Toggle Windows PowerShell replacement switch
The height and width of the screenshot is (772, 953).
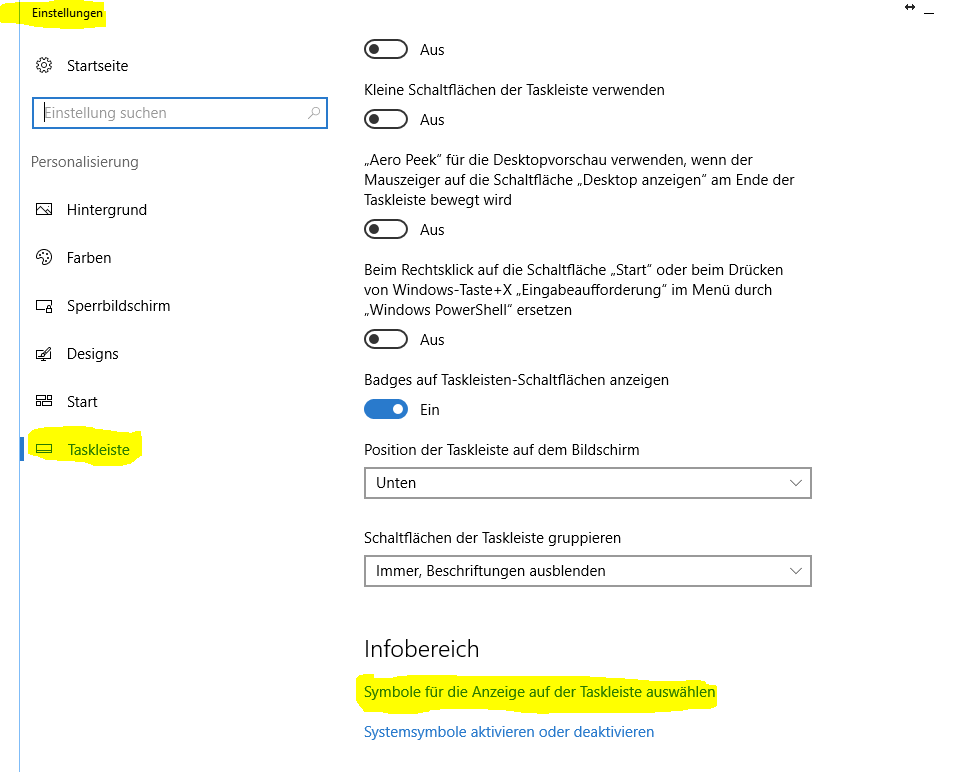point(386,339)
